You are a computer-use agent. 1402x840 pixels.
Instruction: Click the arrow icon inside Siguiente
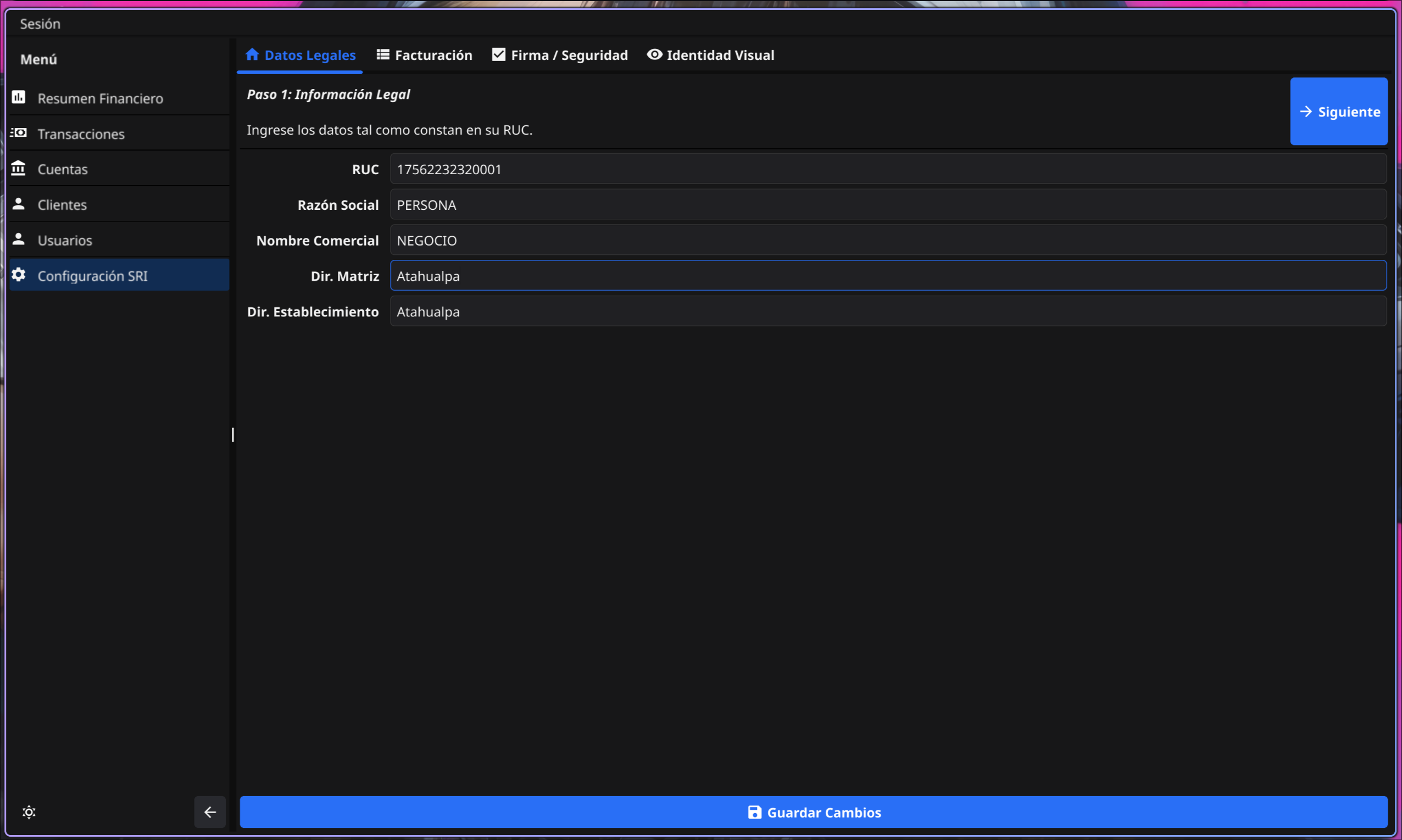click(x=1305, y=112)
